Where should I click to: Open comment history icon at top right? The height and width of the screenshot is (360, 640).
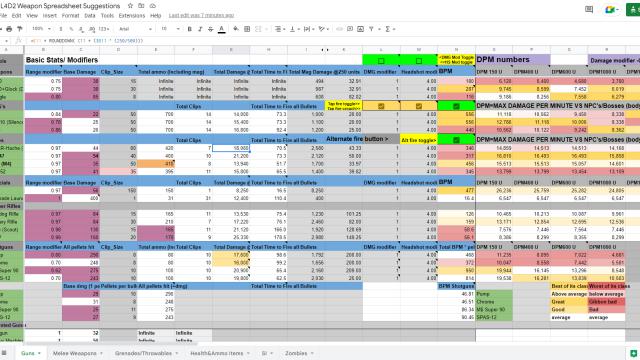[589, 9]
